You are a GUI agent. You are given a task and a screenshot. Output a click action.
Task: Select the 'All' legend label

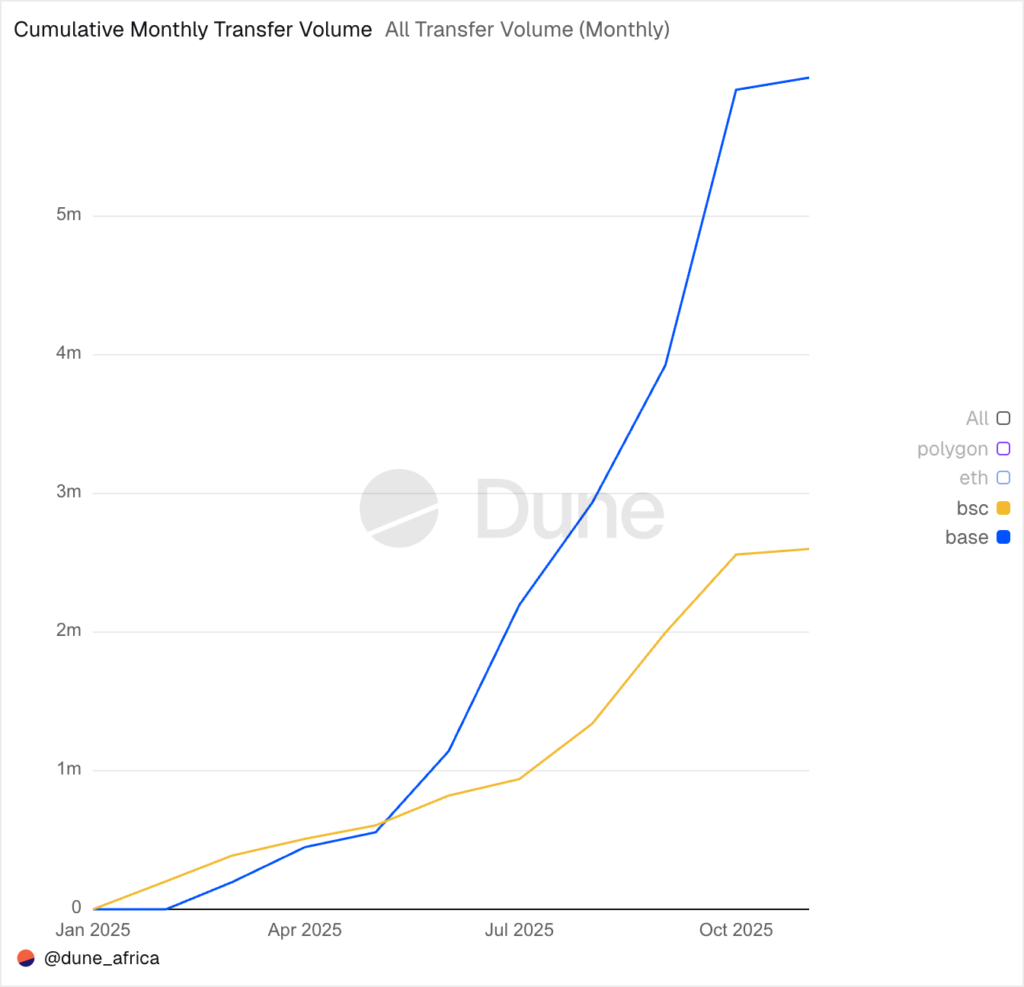(x=976, y=419)
